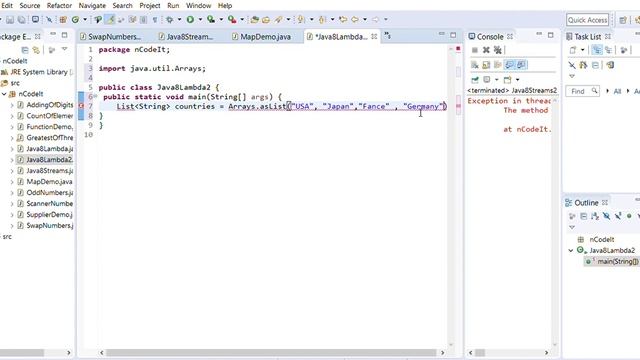
Task: Open the Navigate menu
Action: coord(92,6)
